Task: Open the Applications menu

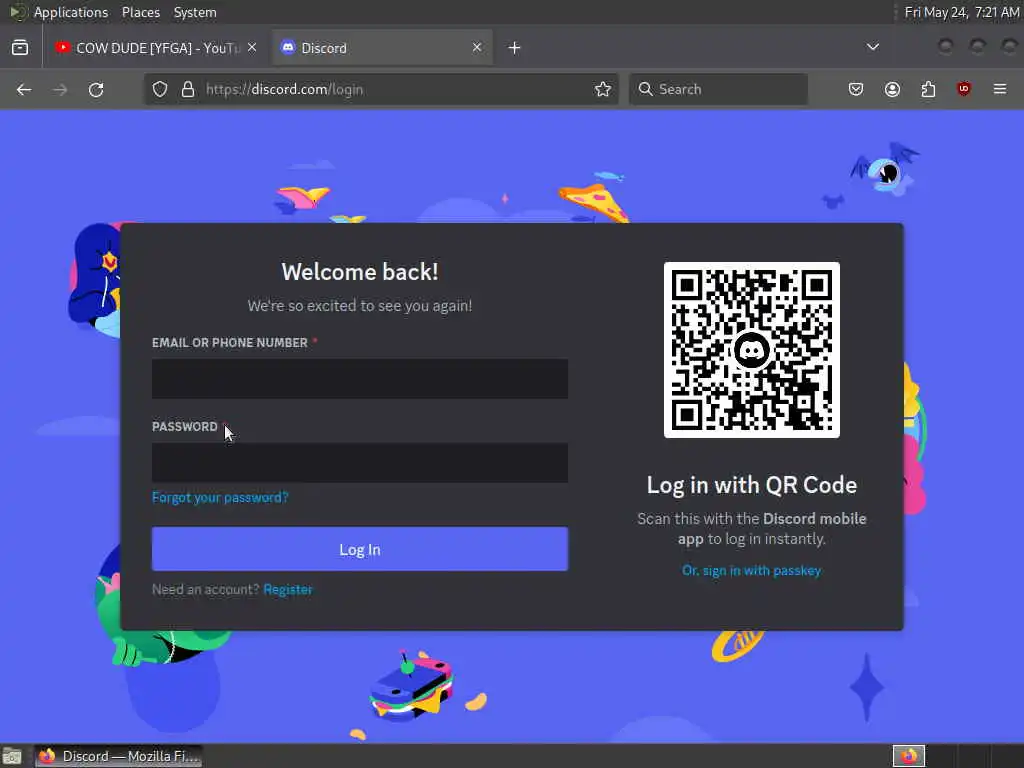Action: 71,12
